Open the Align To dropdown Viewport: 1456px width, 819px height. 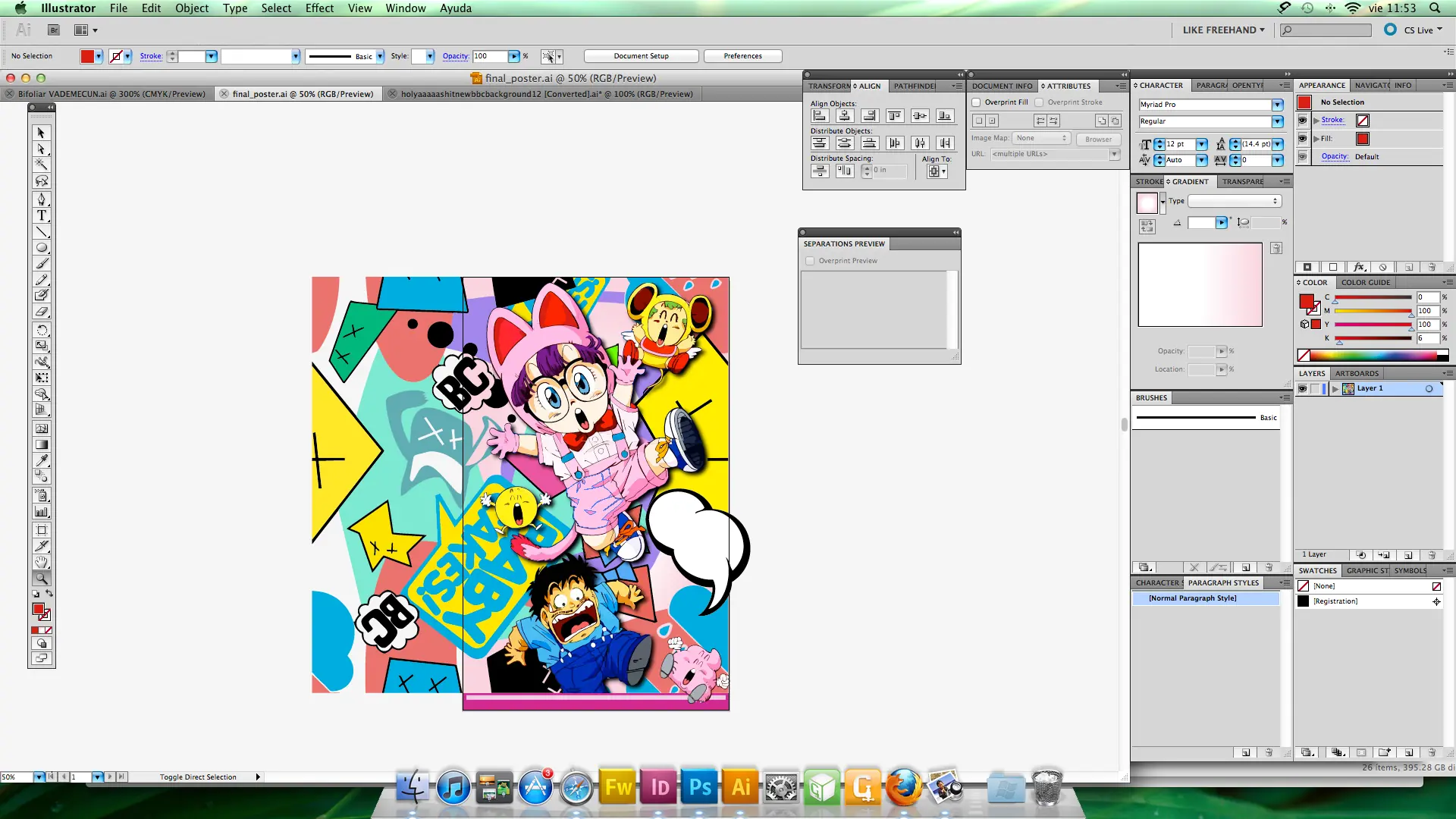coord(937,171)
